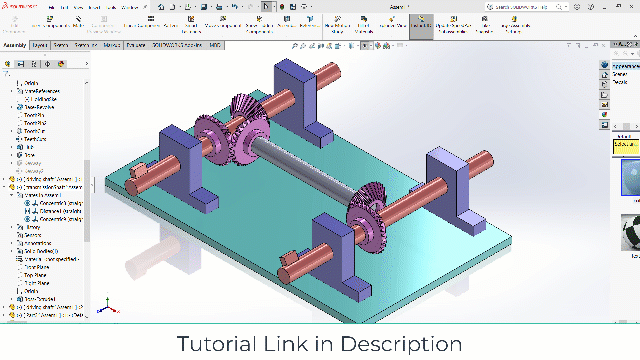The height and width of the screenshot is (360, 640).
Task: Click the New document icon
Action: coord(172,7)
